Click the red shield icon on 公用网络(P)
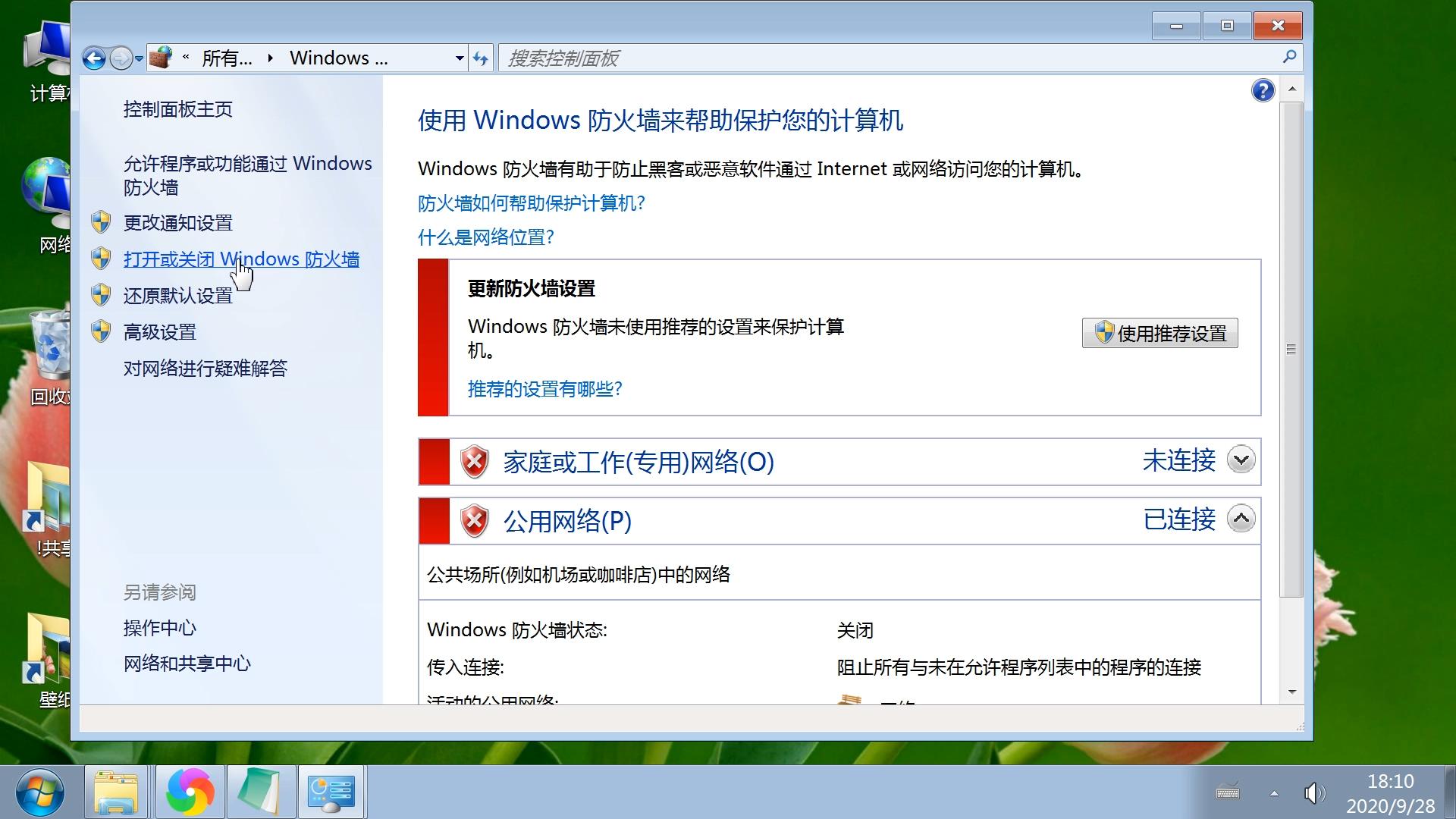1456x819 pixels. click(474, 521)
